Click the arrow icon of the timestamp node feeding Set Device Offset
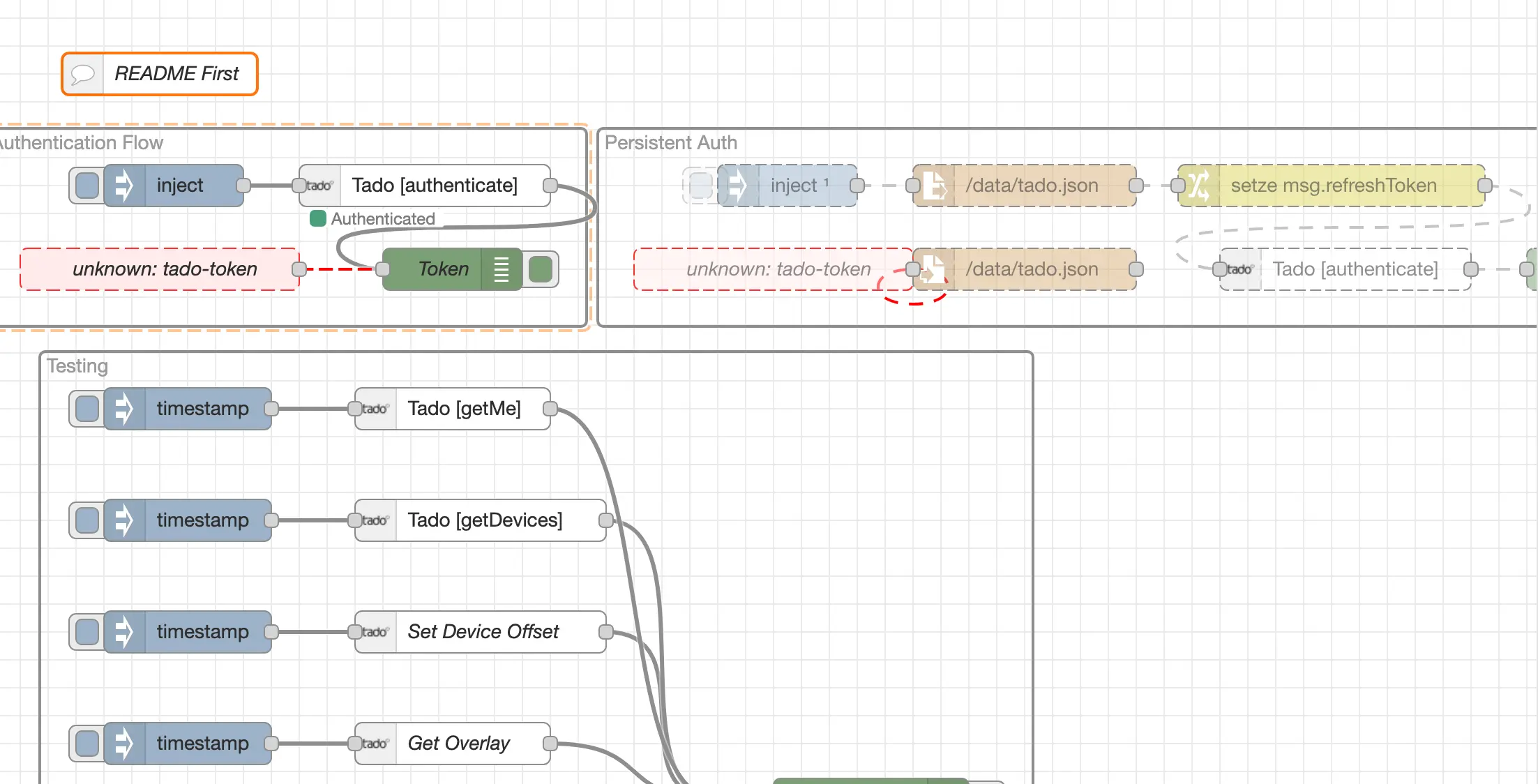The width and height of the screenshot is (1538, 784). click(124, 632)
